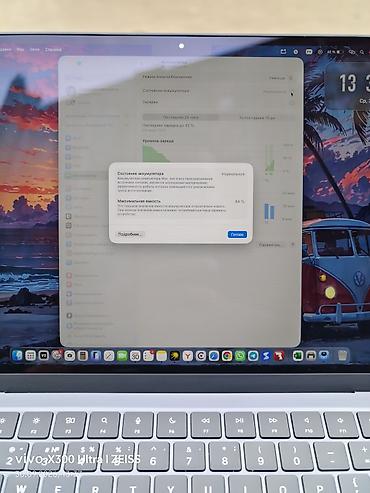
Task: Open Launchpad from the Dock
Action: pos(30,356)
